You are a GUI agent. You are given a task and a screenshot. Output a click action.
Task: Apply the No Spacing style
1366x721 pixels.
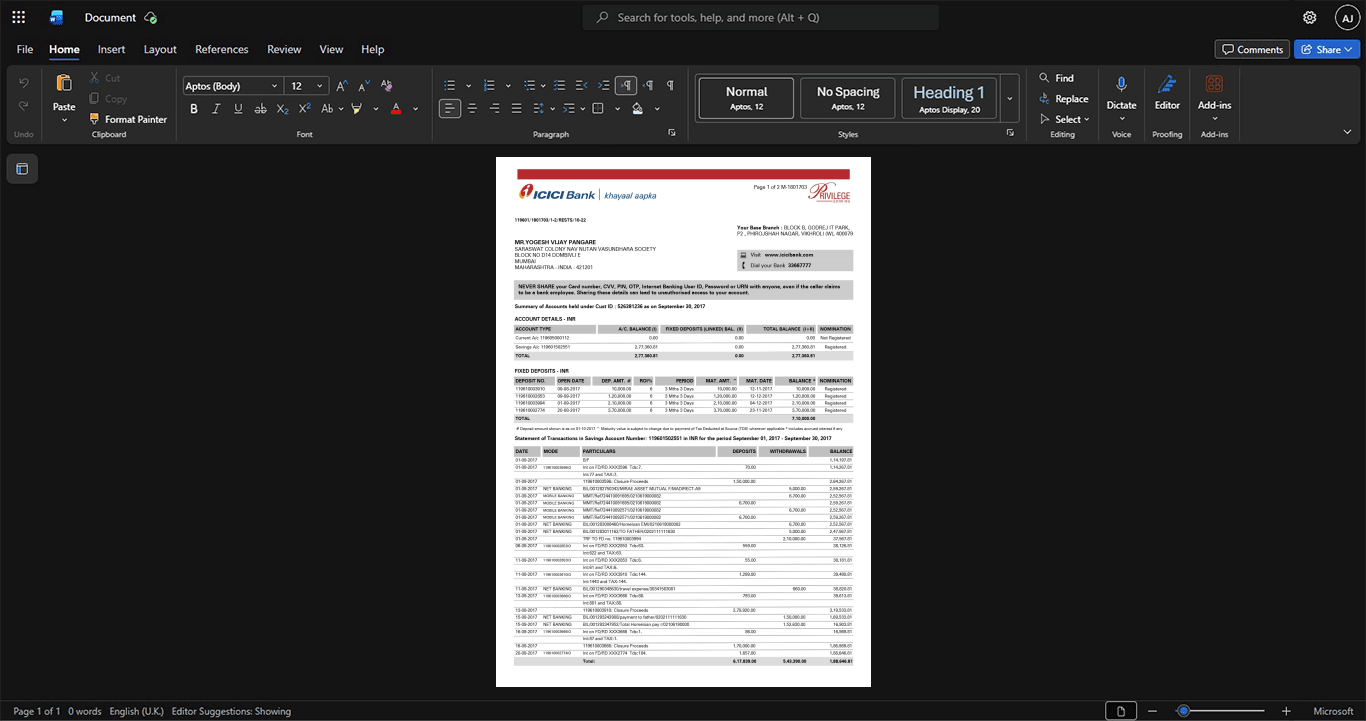point(848,98)
